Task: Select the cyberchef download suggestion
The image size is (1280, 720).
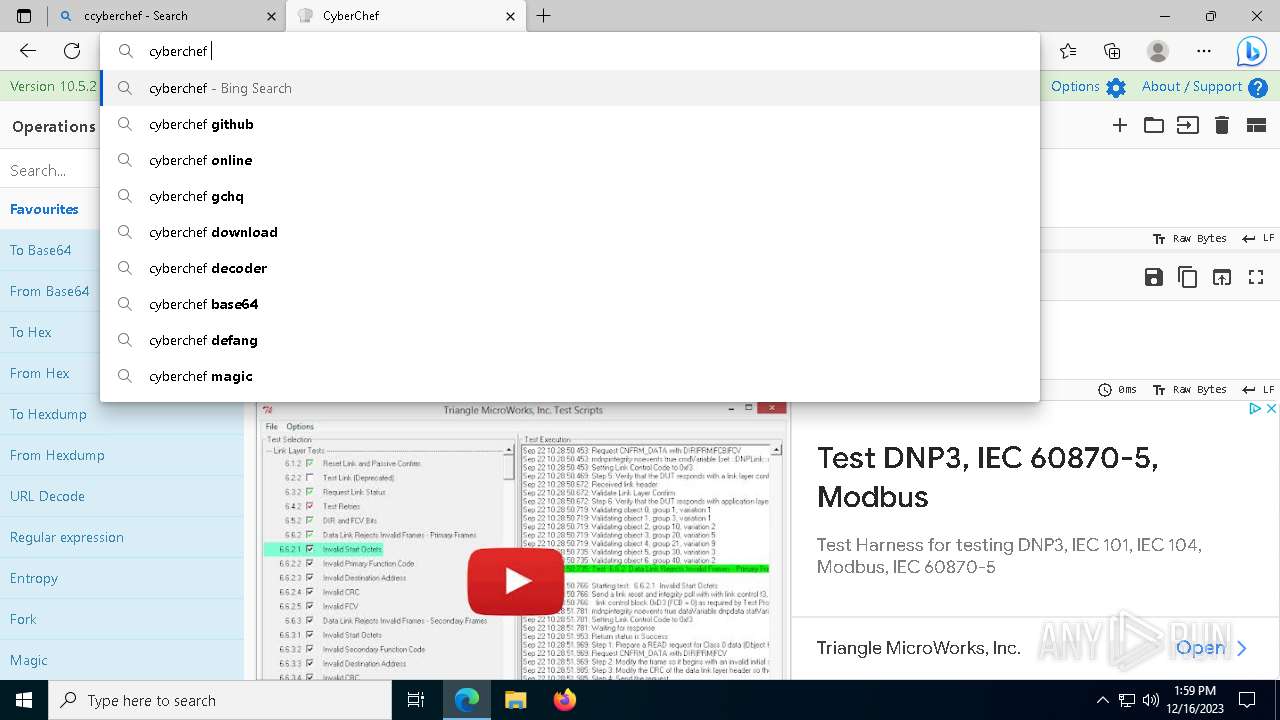Action: (x=570, y=232)
